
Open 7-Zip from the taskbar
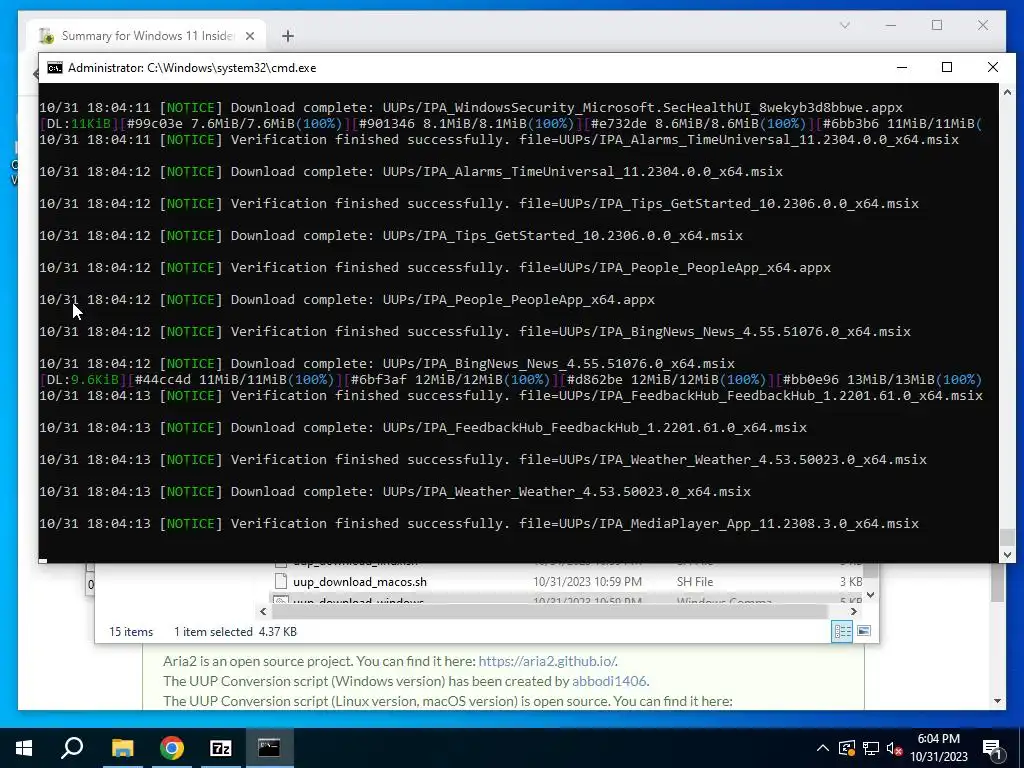click(x=221, y=748)
